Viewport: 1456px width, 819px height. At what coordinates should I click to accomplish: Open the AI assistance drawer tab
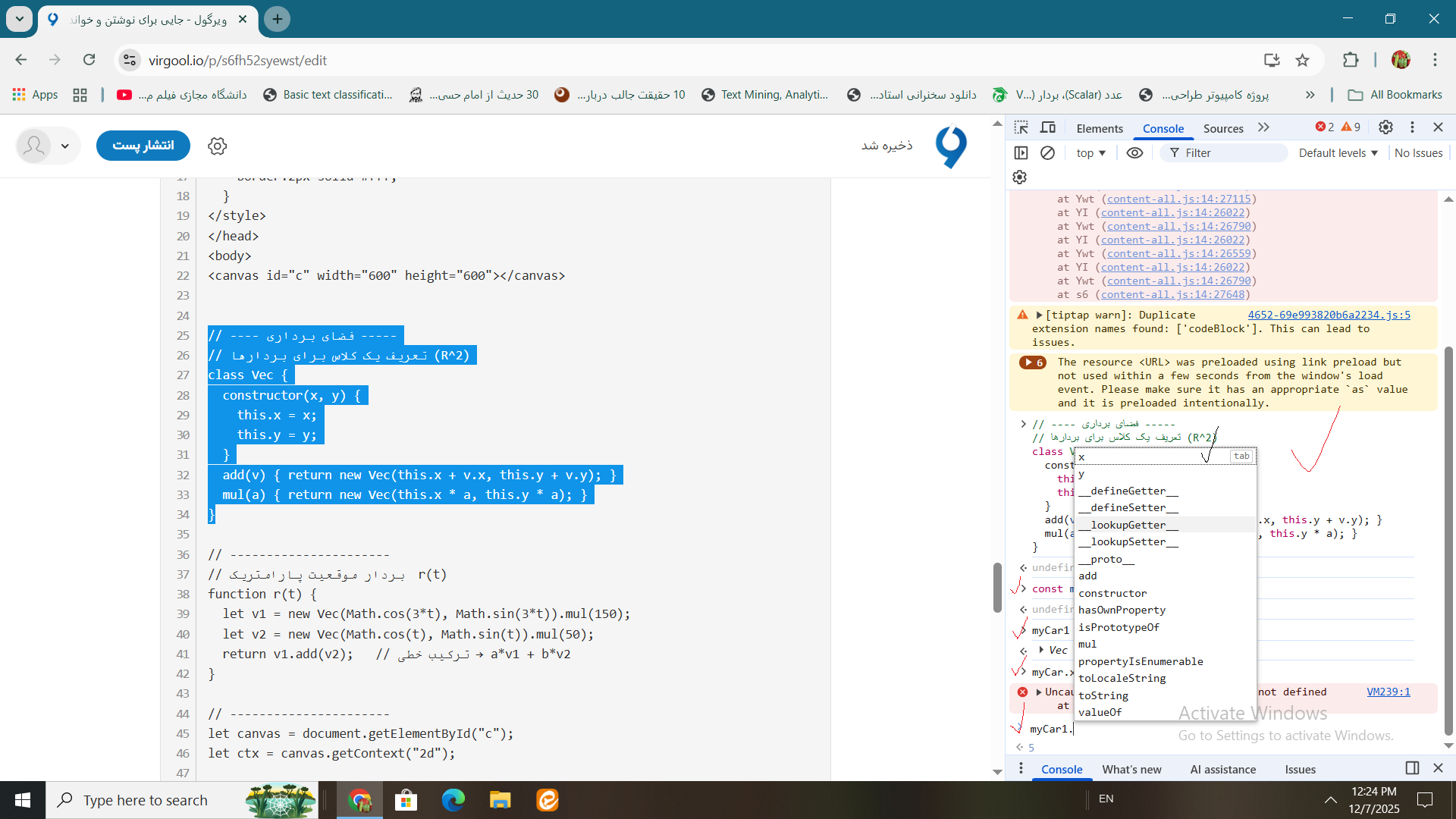click(1222, 769)
